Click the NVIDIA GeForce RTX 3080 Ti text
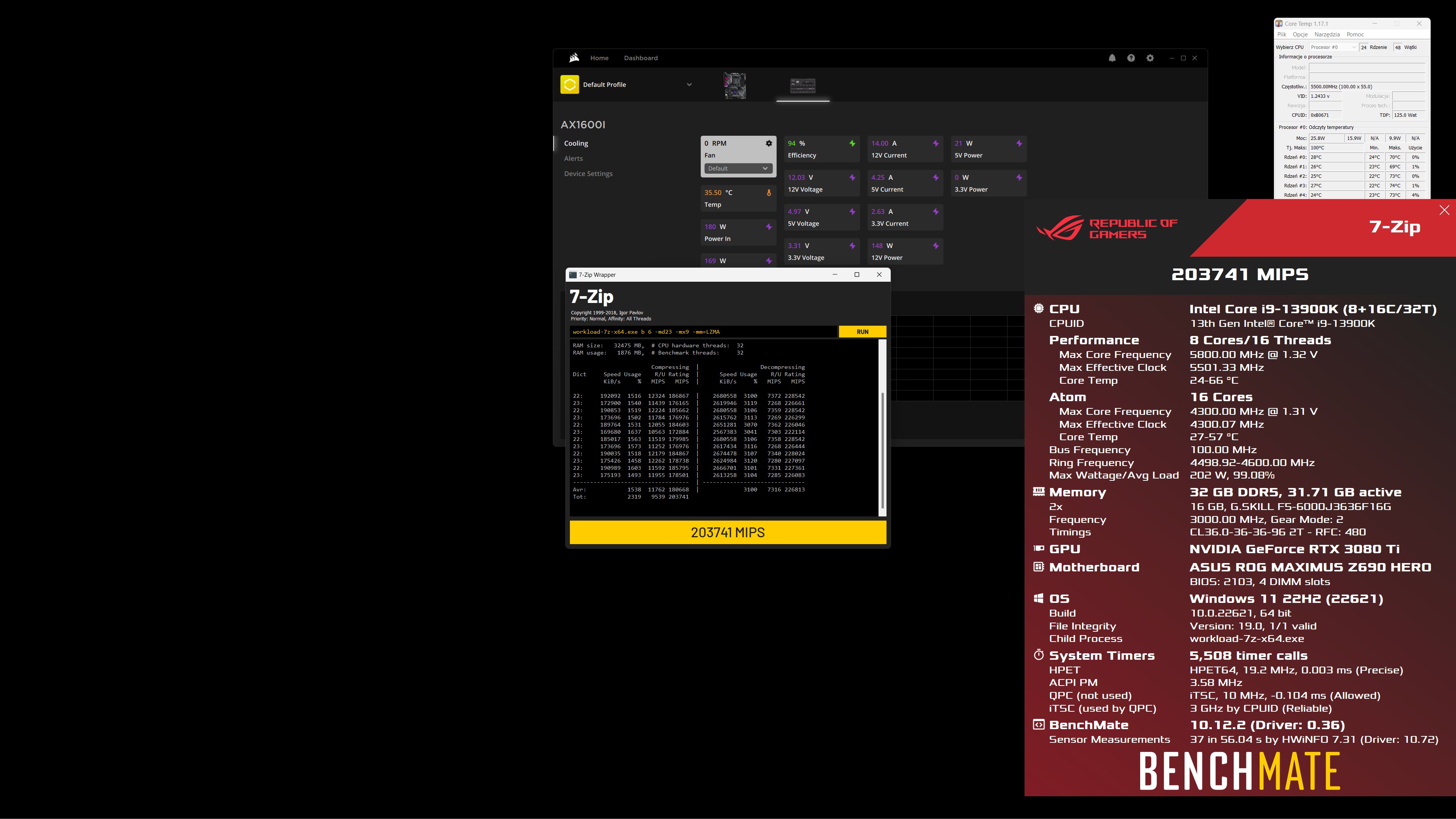Screen dimensions: 1456x819 click(x=1294, y=549)
